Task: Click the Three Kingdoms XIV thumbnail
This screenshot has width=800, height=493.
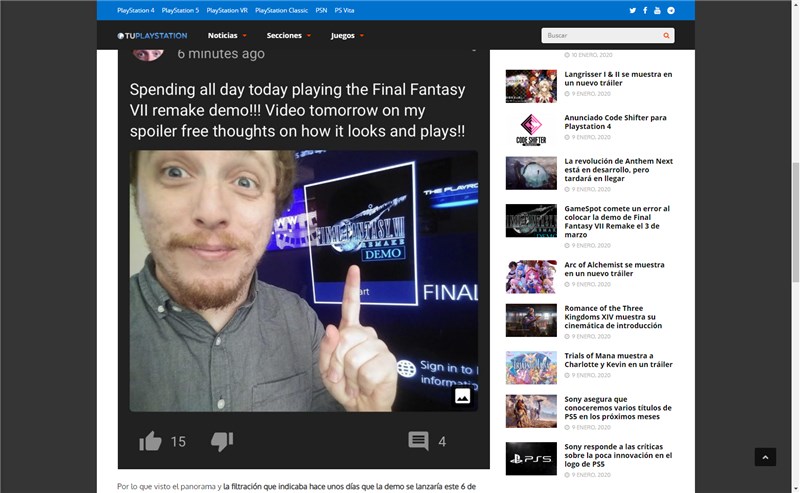Action: click(531, 320)
